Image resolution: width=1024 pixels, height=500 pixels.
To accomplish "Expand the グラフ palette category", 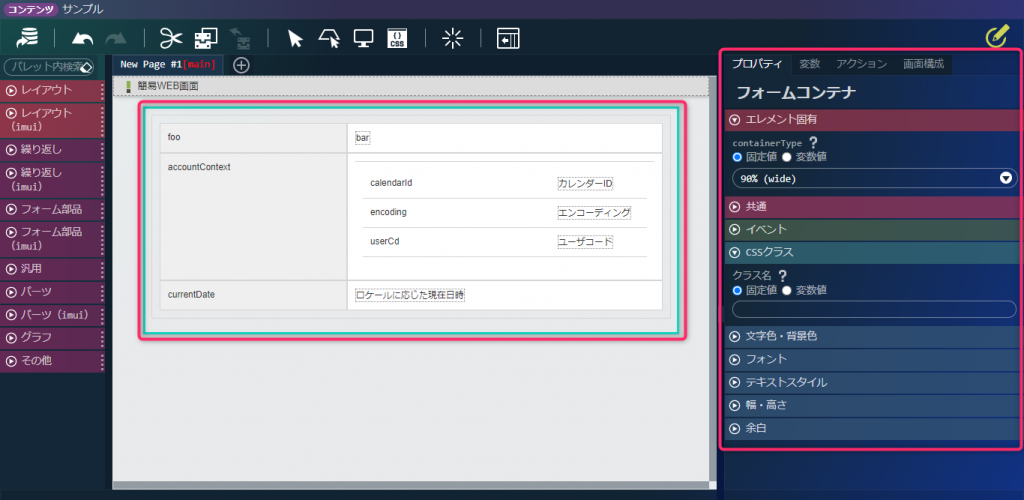I will coord(52,338).
